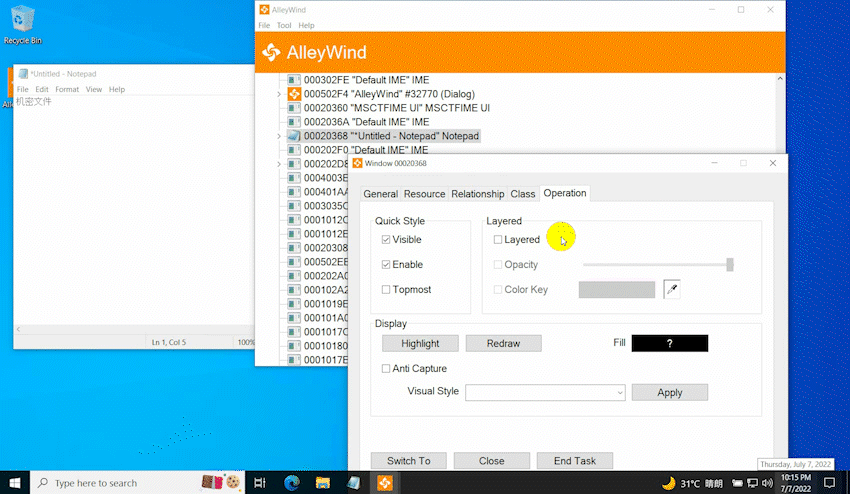Click window icon beside 0002036A Default IME
This screenshot has height=494, width=850.
[294, 122]
